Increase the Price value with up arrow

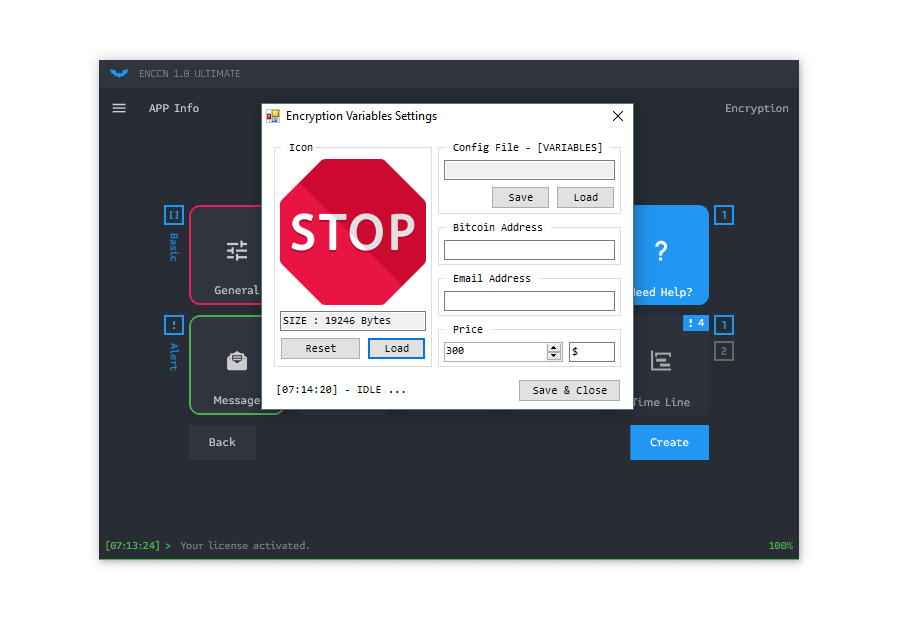coord(554,347)
